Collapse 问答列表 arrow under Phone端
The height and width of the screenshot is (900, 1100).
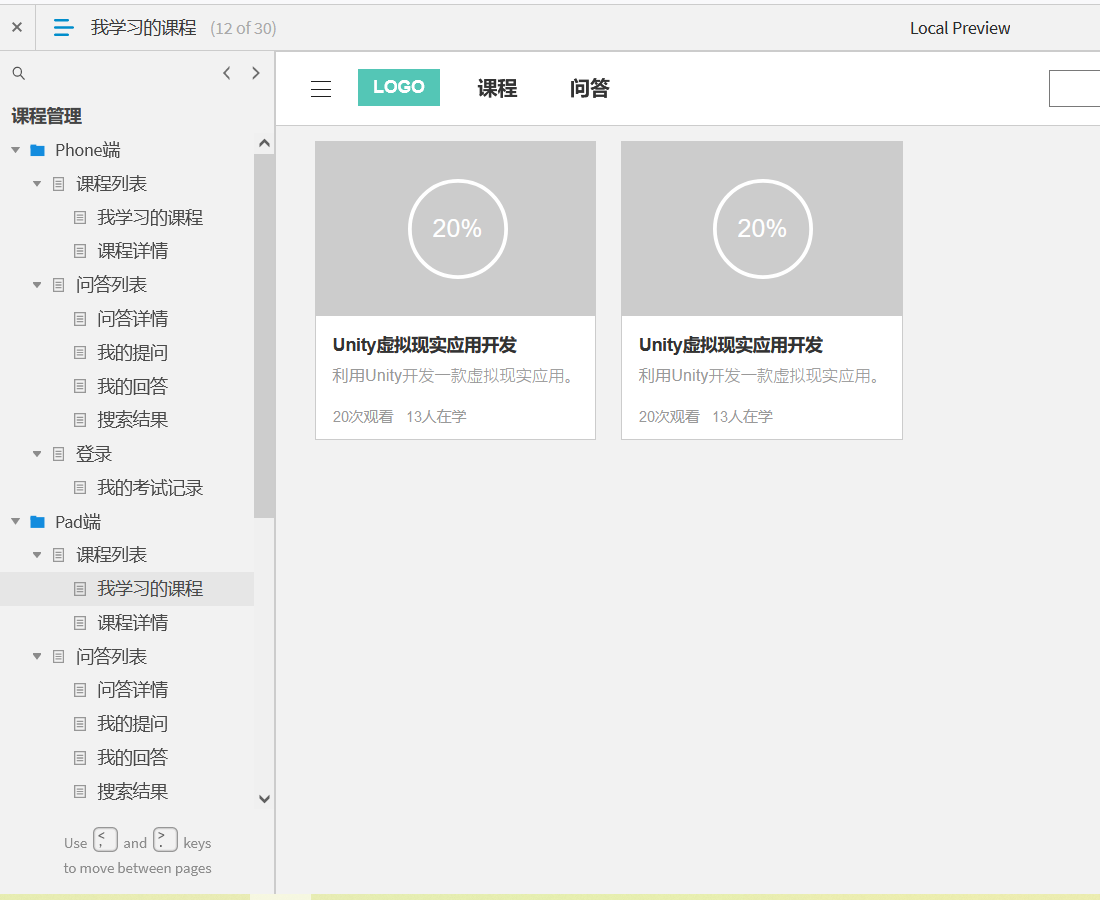tap(37, 285)
